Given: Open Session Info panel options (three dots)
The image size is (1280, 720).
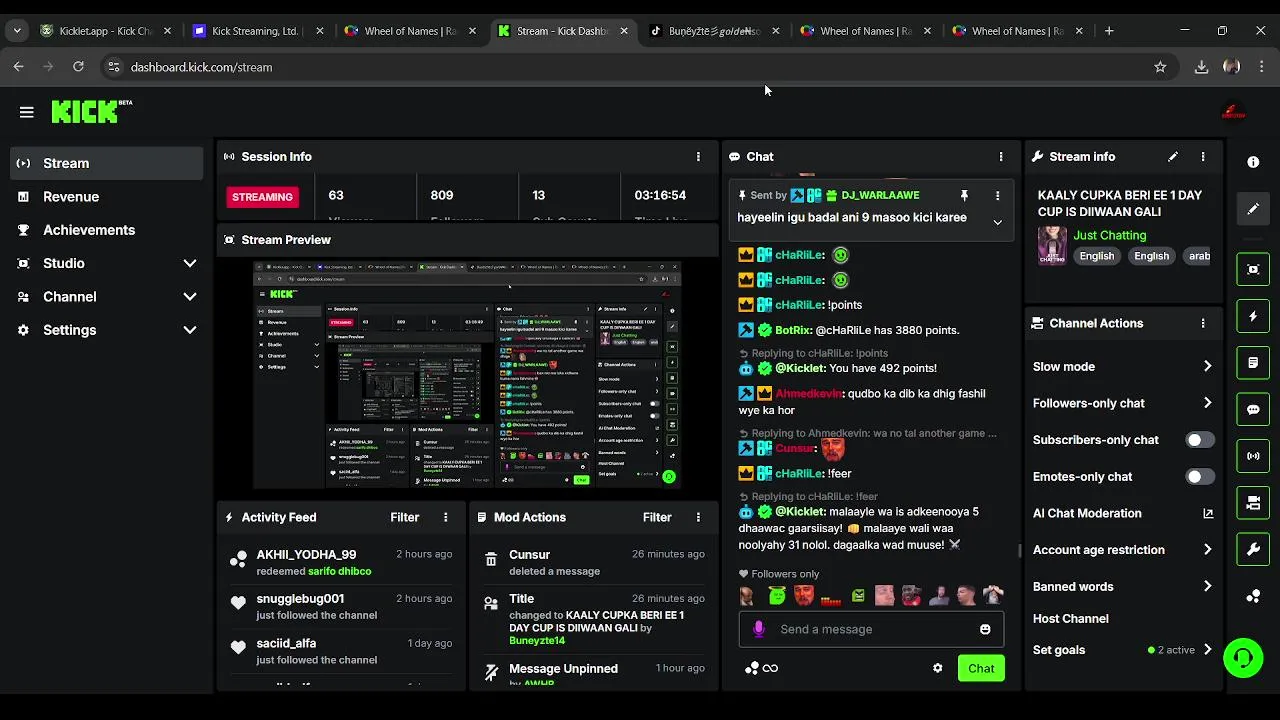Looking at the screenshot, I should (x=698, y=157).
